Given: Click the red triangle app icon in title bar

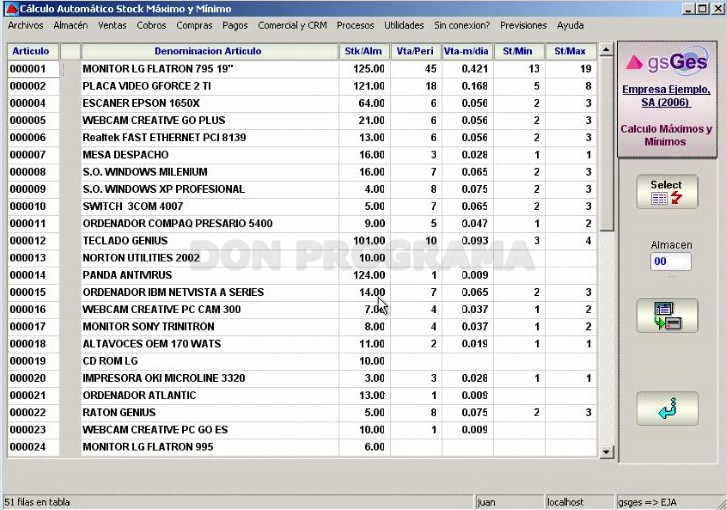Looking at the screenshot, I should click(x=10, y=8).
